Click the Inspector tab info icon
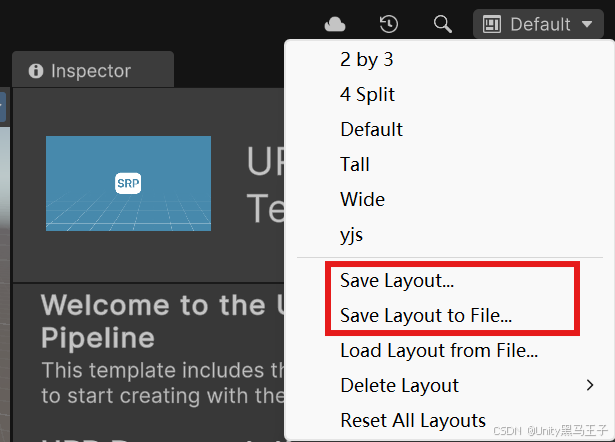 pyautogui.click(x=36, y=71)
